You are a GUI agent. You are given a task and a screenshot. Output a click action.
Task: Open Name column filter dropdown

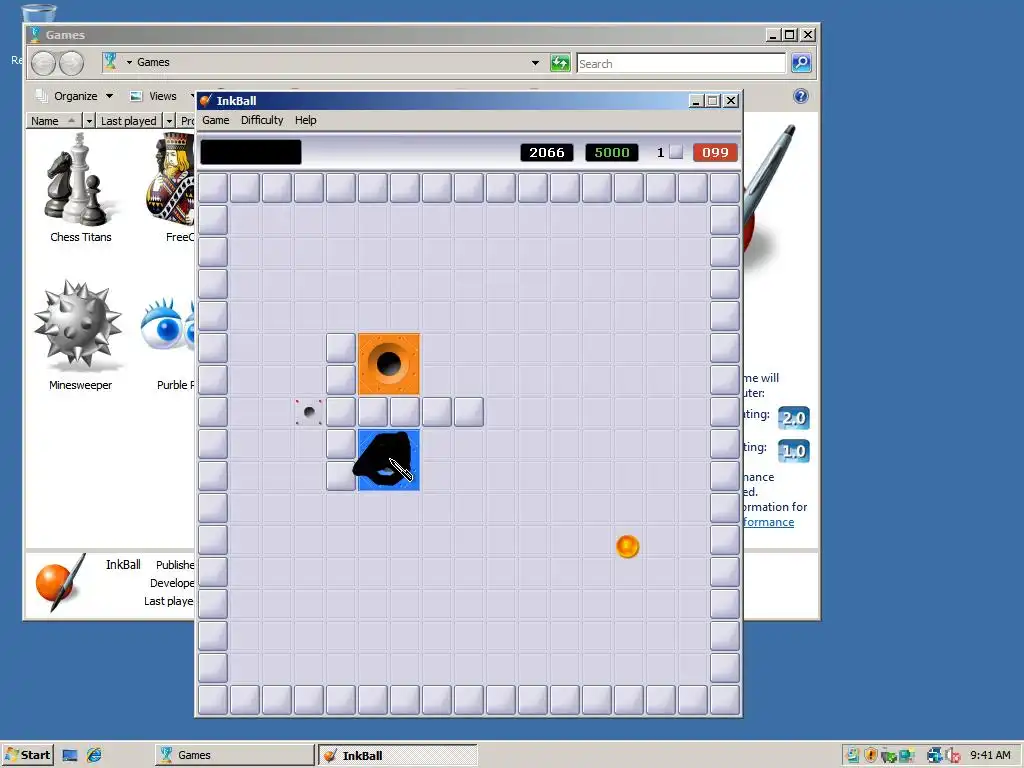coord(89,121)
